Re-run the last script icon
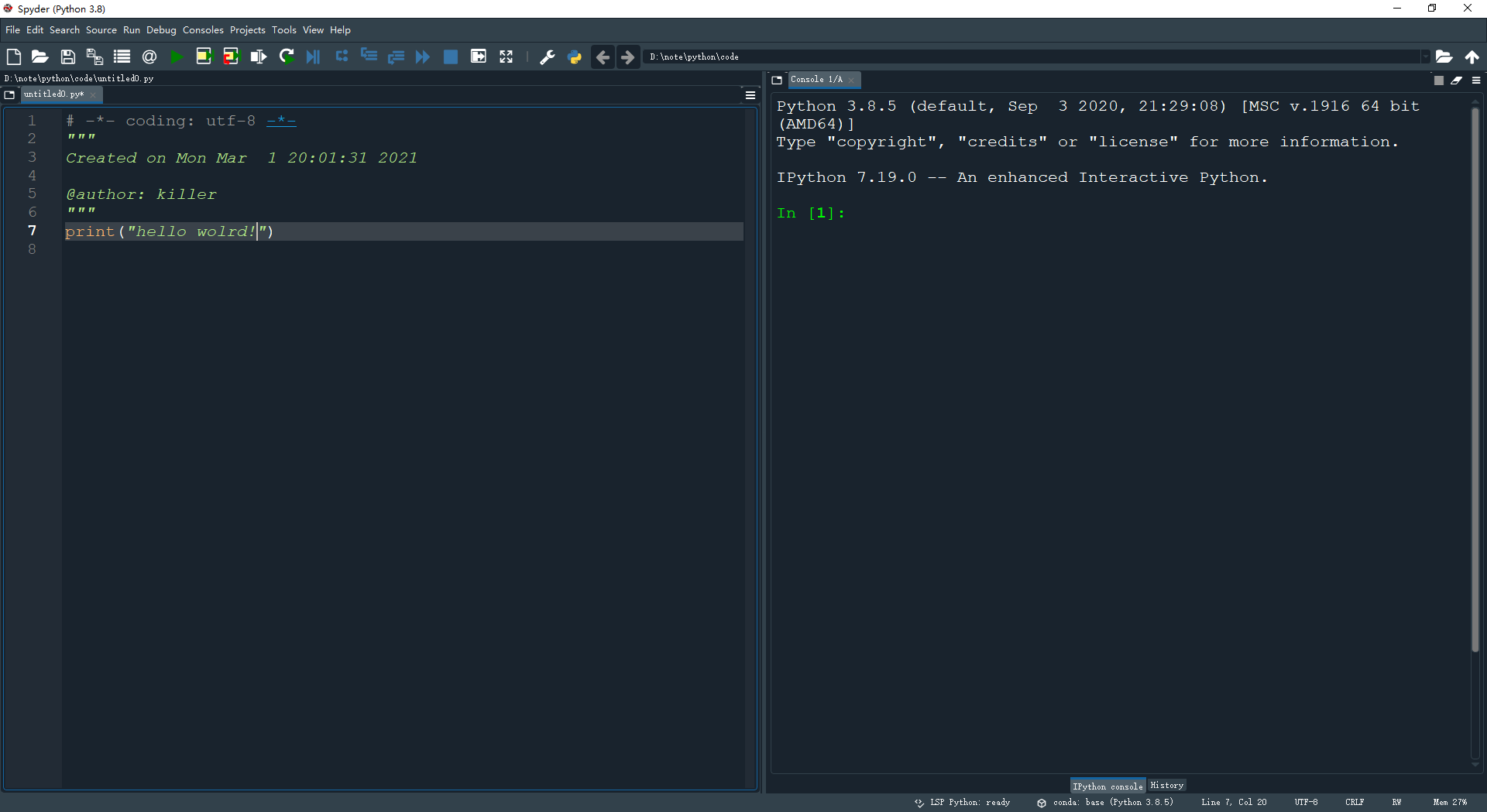 click(287, 57)
